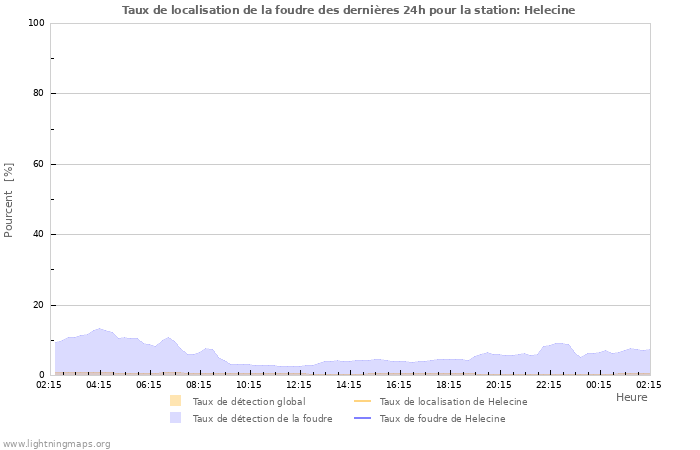Select the 22:15 time tick label
The width and height of the screenshot is (700, 450).
click(549, 384)
